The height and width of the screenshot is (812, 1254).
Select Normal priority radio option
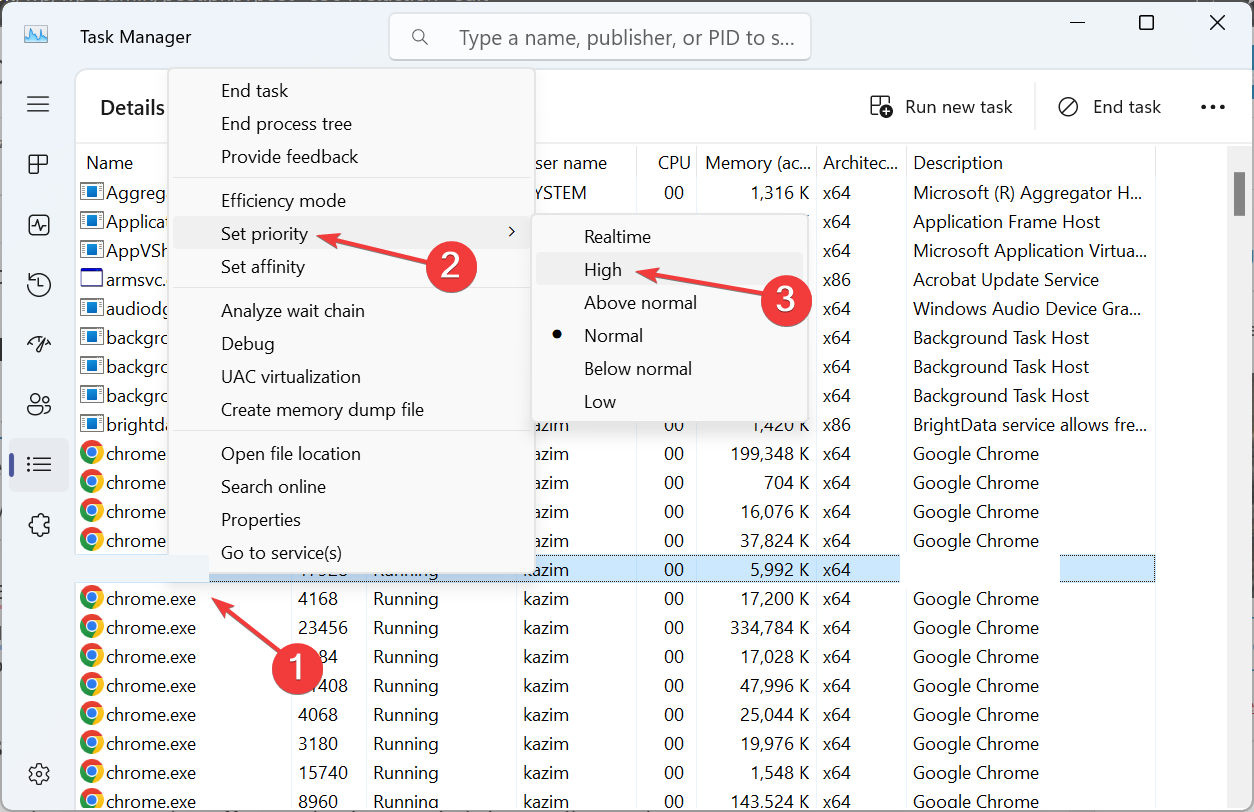(613, 336)
